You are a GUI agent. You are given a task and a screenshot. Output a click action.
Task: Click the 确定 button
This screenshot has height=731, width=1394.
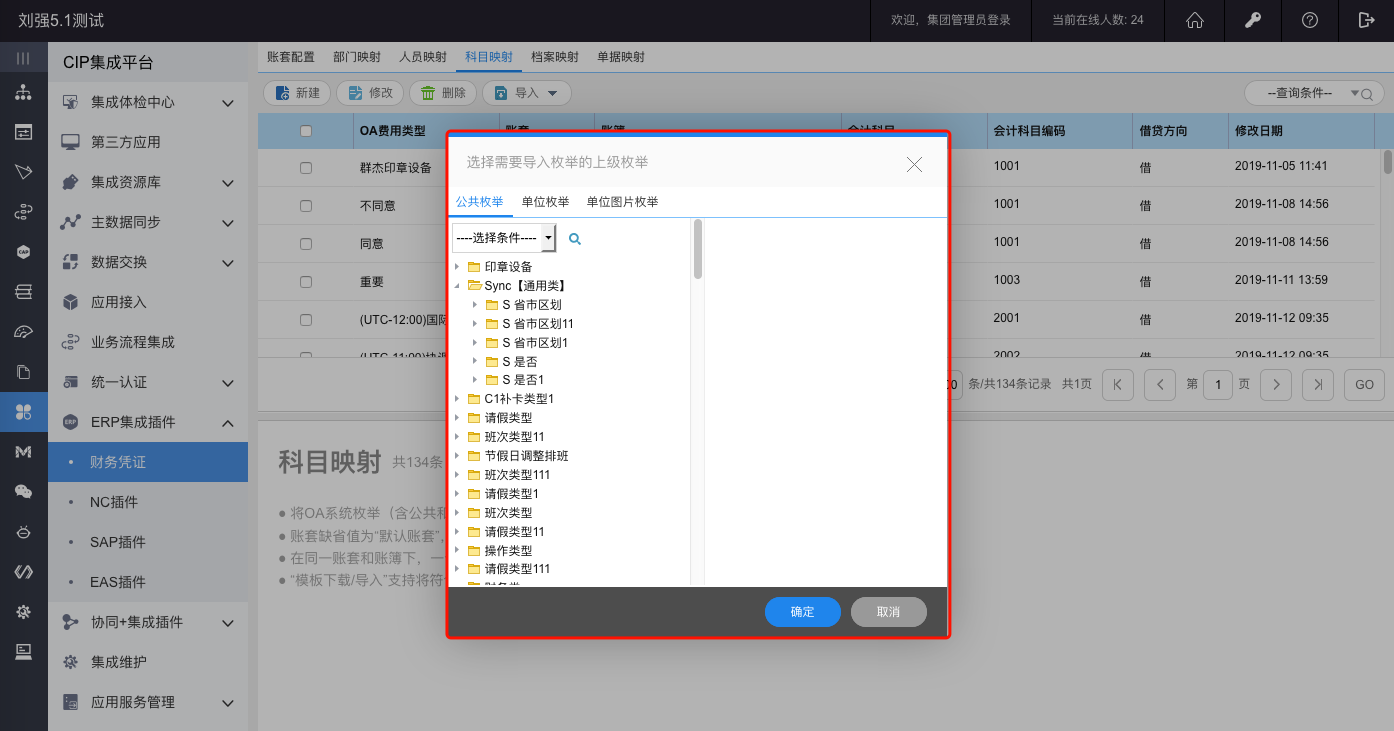[802, 612]
